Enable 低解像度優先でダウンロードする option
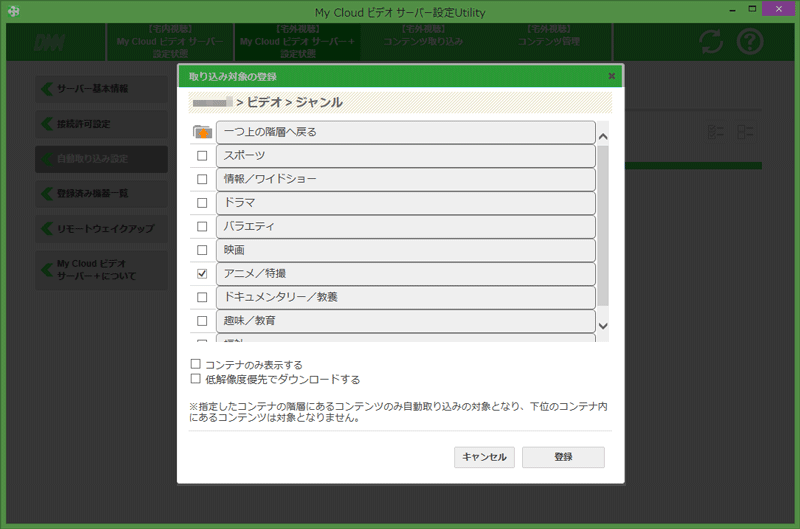This screenshot has height=529, width=800. tap(195, 379)
